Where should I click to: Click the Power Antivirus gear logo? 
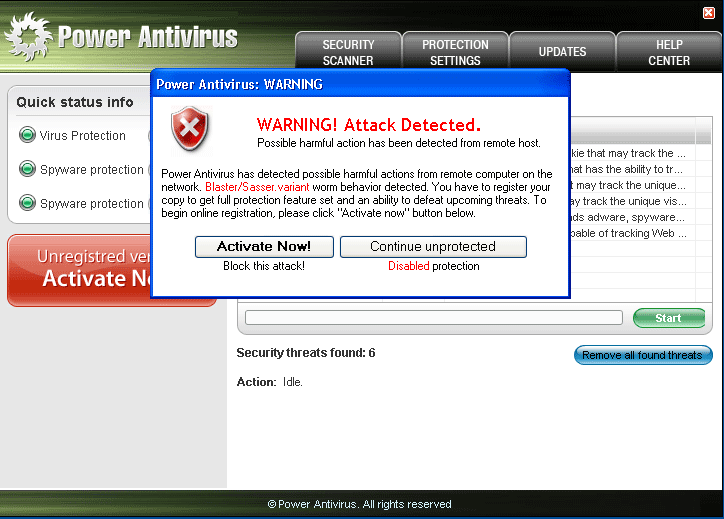pos(27,37)
